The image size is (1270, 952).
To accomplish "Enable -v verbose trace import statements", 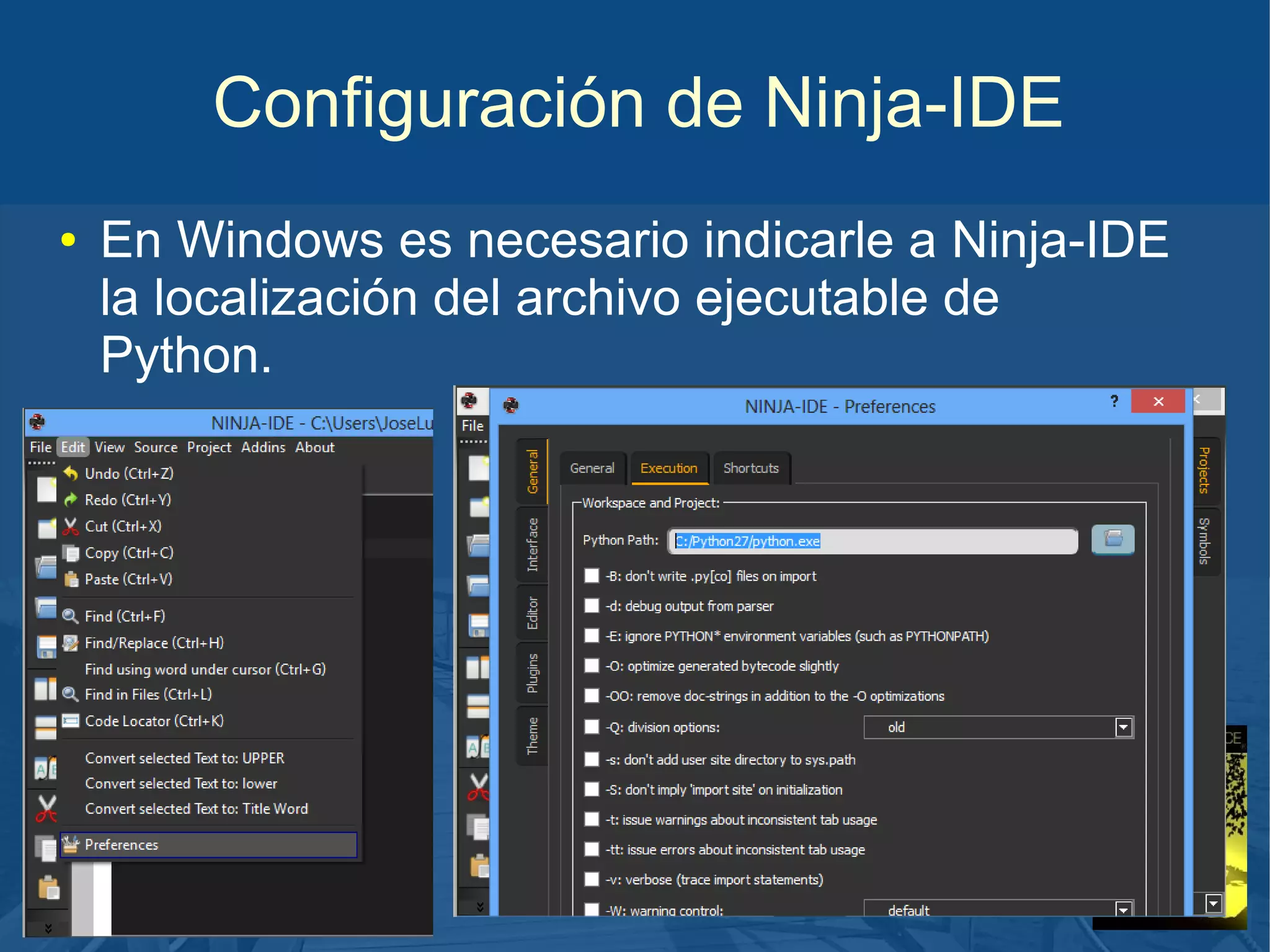I will 592,879.
